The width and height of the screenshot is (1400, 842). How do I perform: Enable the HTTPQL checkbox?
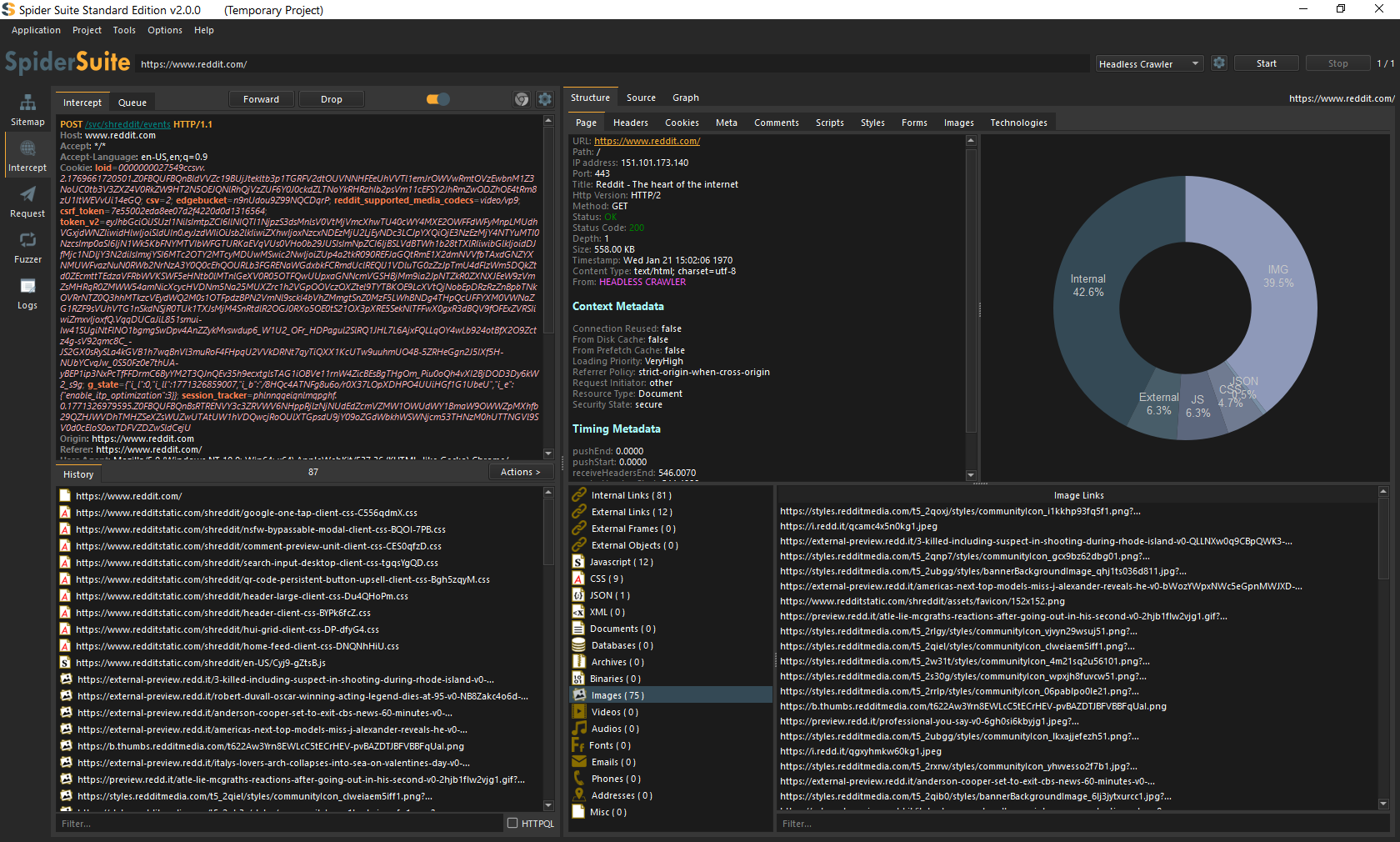point(512,823)
